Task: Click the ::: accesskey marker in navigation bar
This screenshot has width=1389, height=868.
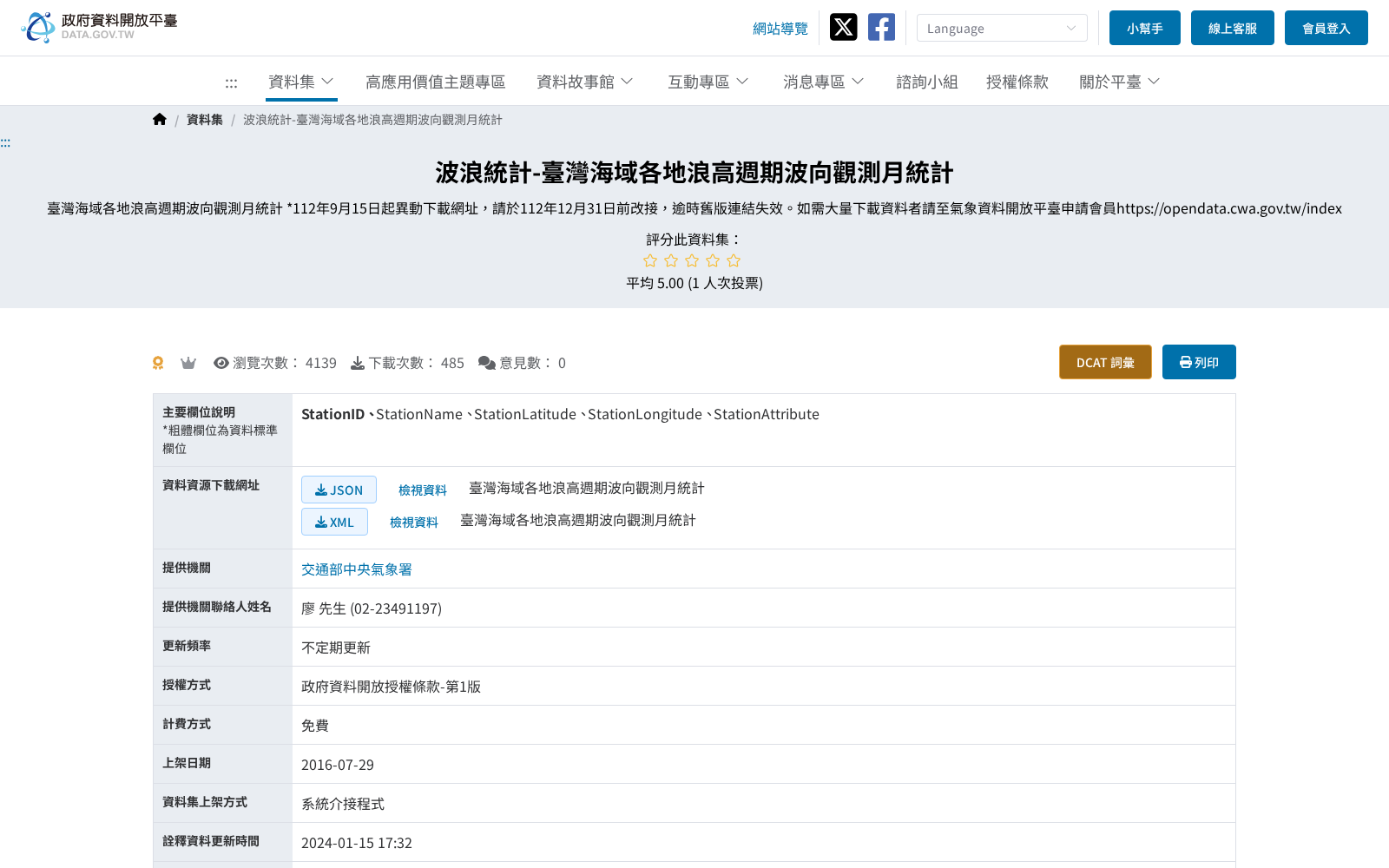Action: pyautogui.click(x=231, y=82)
